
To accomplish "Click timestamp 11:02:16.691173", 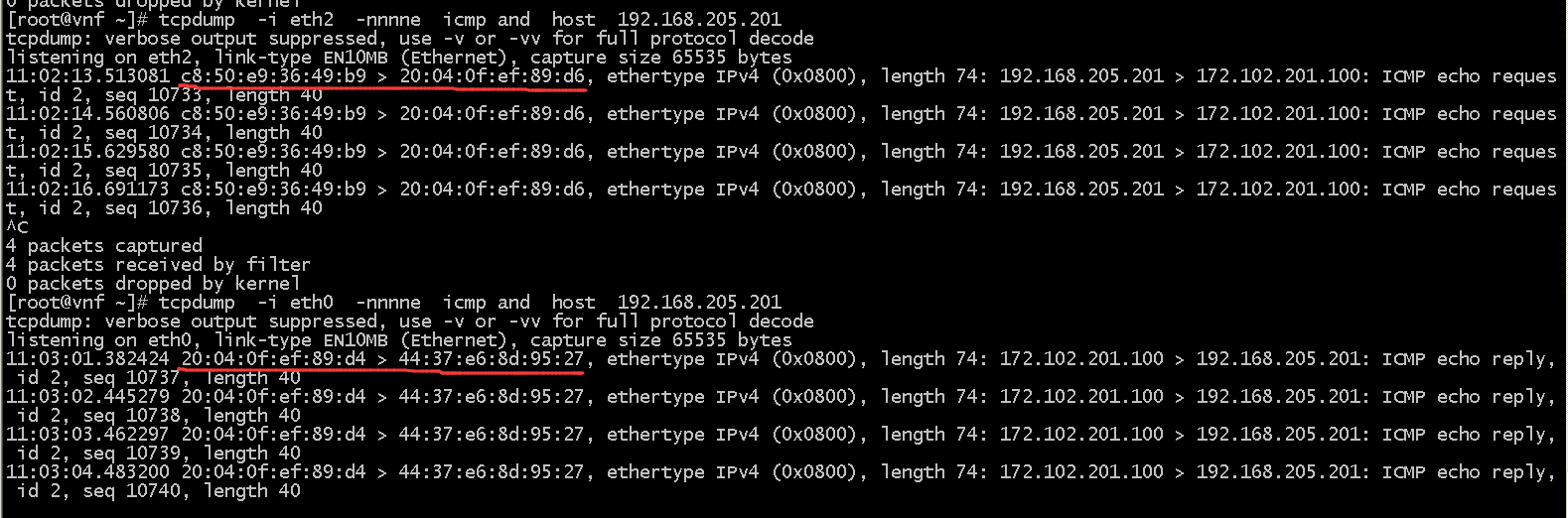I will [87, 189].
